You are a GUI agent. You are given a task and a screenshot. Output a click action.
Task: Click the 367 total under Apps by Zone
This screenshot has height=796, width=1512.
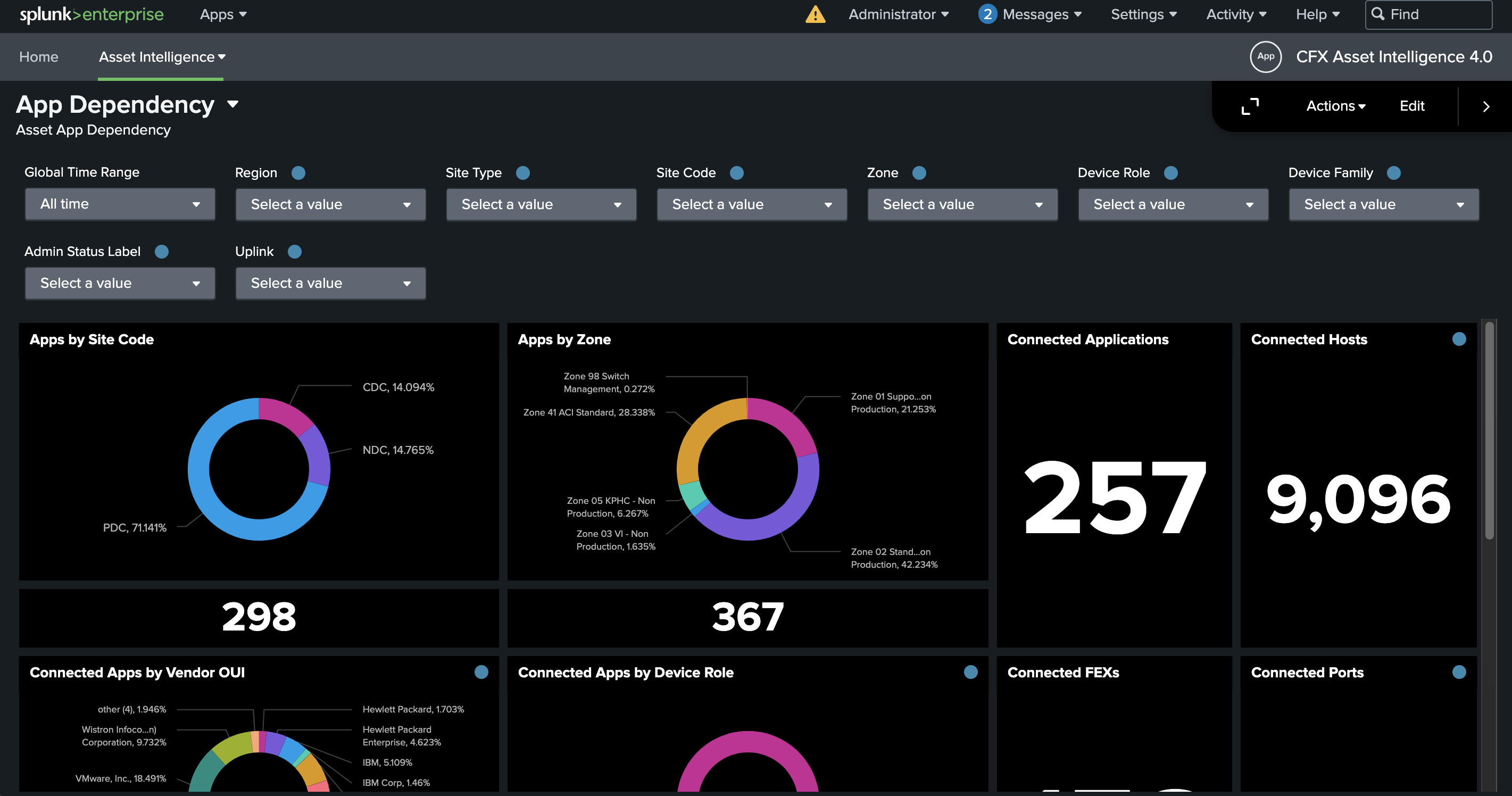click(x=748, y=617)
